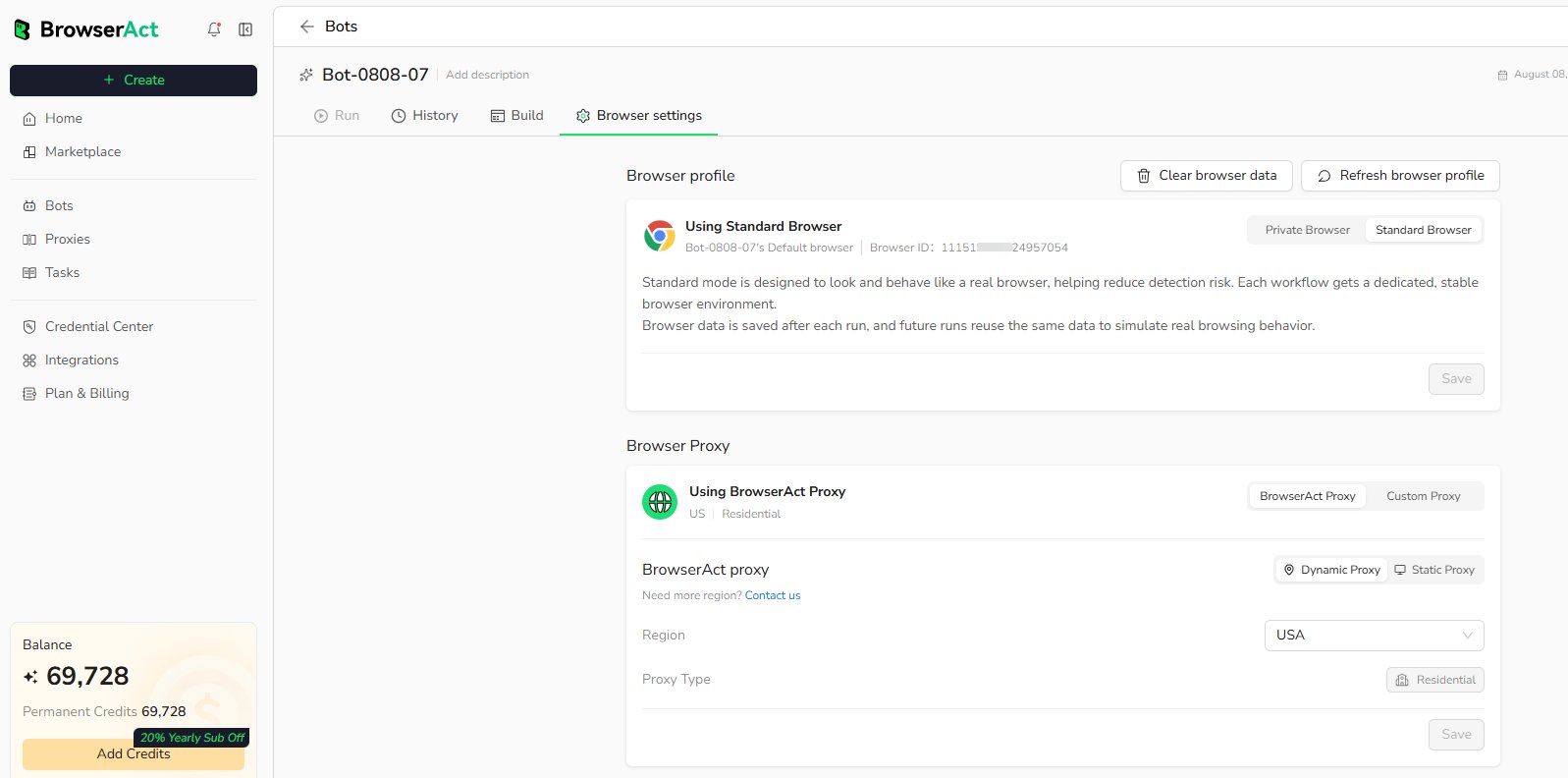Click the Bots breadcrumb label
Viewport: 1568px width, 778px height.
pos(341,27)
